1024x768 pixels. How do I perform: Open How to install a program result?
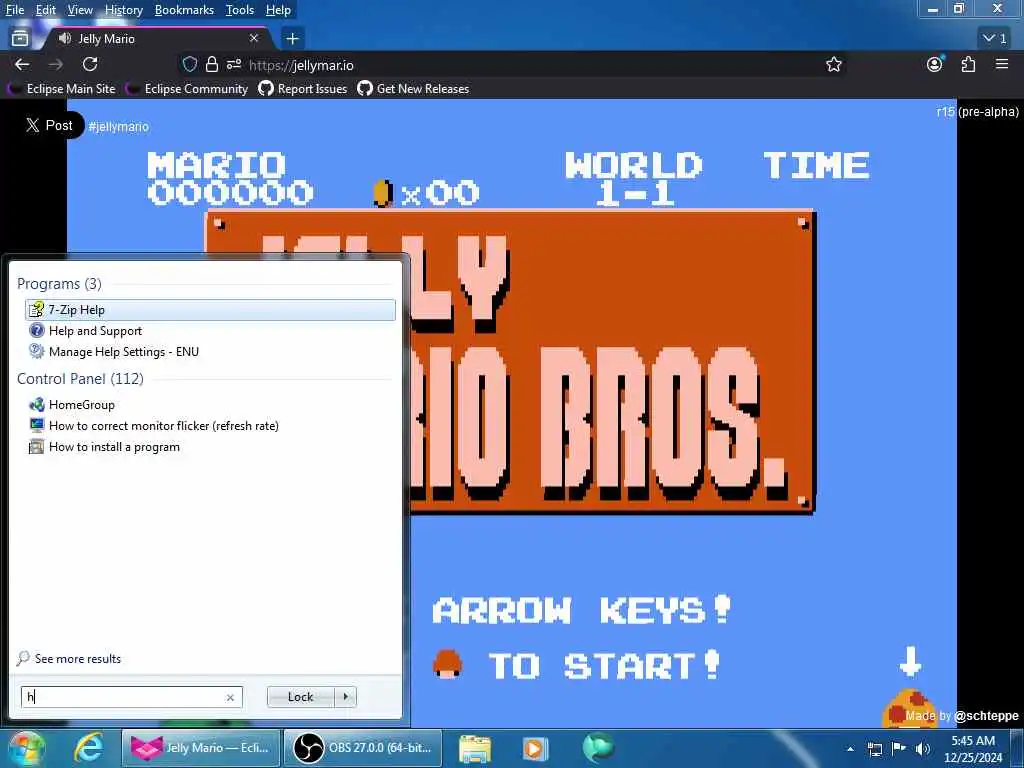210,447
